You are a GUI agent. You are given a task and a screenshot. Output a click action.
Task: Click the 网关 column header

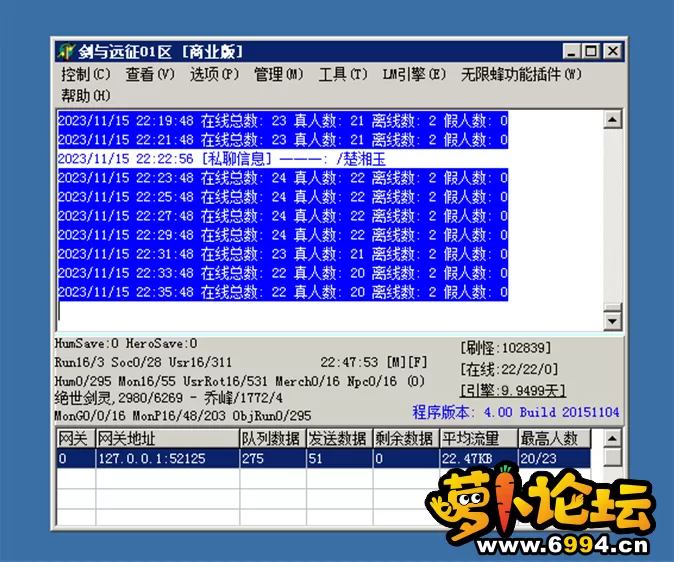pos(76,439)
